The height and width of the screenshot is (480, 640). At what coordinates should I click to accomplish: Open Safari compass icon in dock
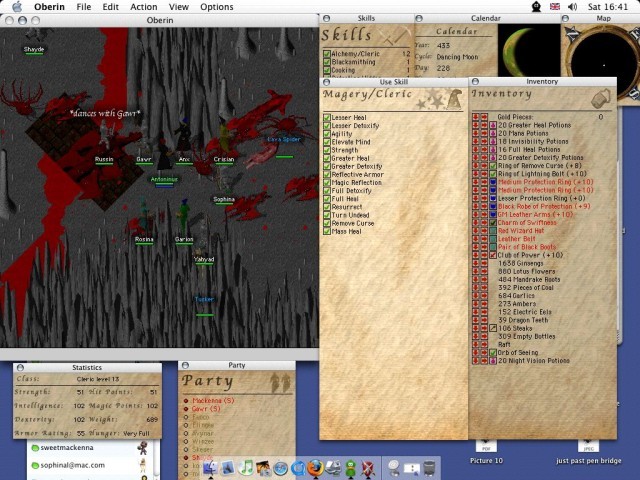tap(280, 468)
